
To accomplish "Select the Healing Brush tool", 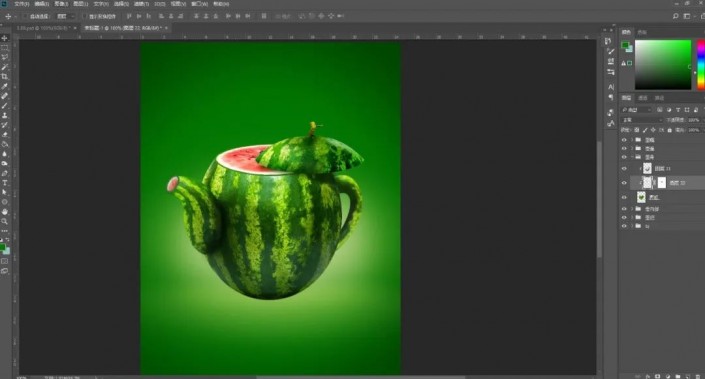I will [4, 96].
